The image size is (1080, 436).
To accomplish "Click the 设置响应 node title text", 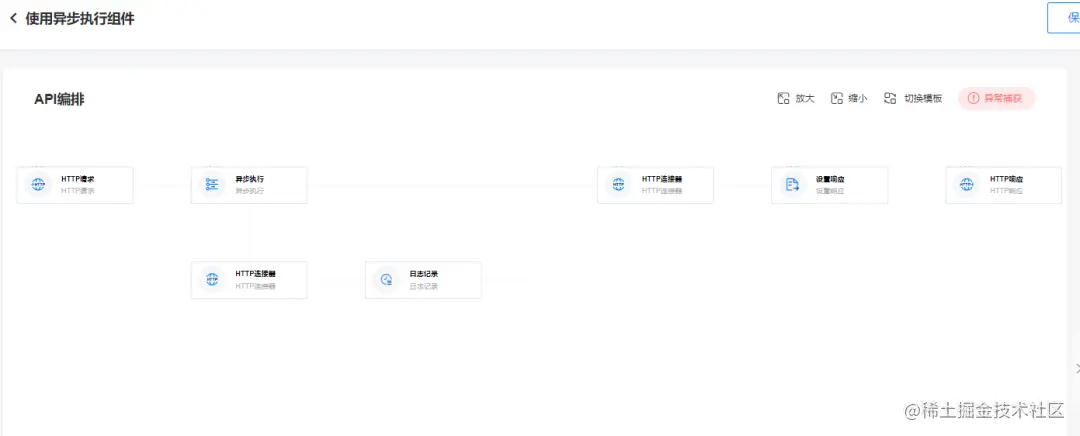I will coord(830,179).
